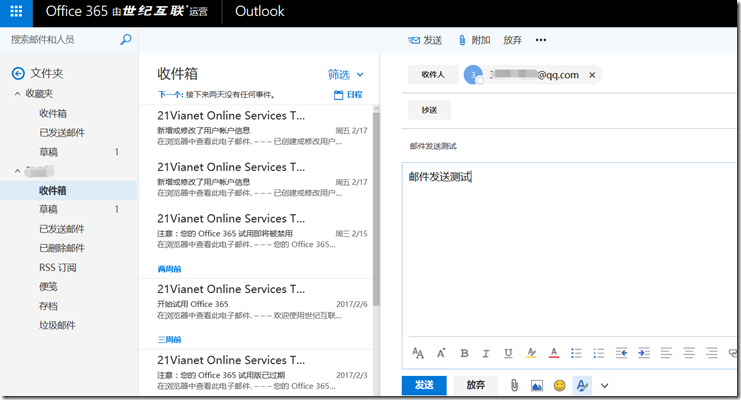This screenshot has width=741, height=400.
Task: Open the 筛选 filter dropdown
Action: pyautogui.click(x=346, y=75)
